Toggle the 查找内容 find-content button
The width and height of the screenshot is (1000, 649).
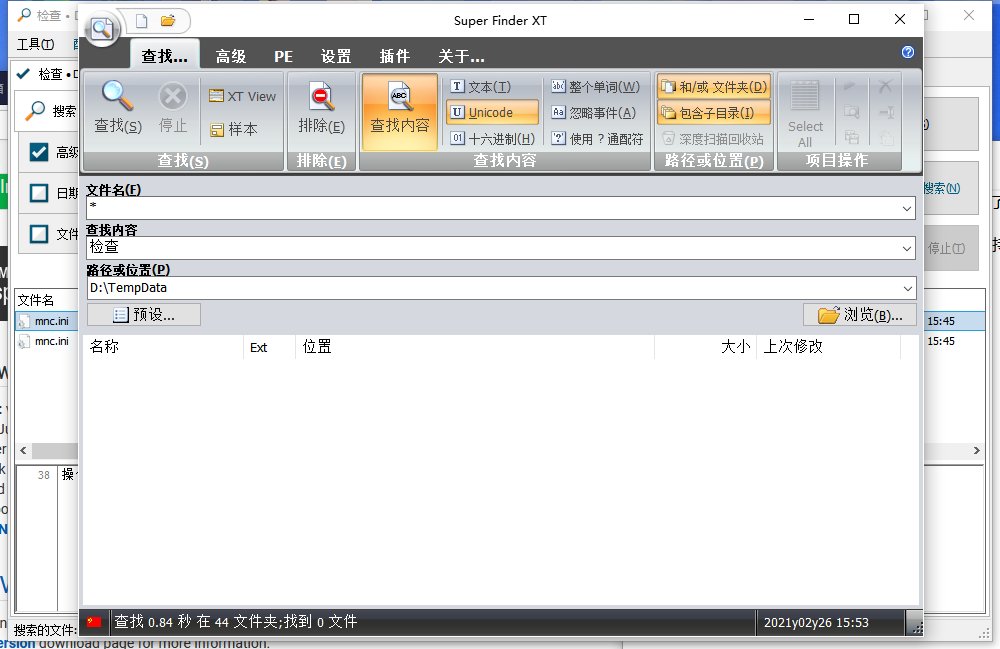[x=400, y=112]
